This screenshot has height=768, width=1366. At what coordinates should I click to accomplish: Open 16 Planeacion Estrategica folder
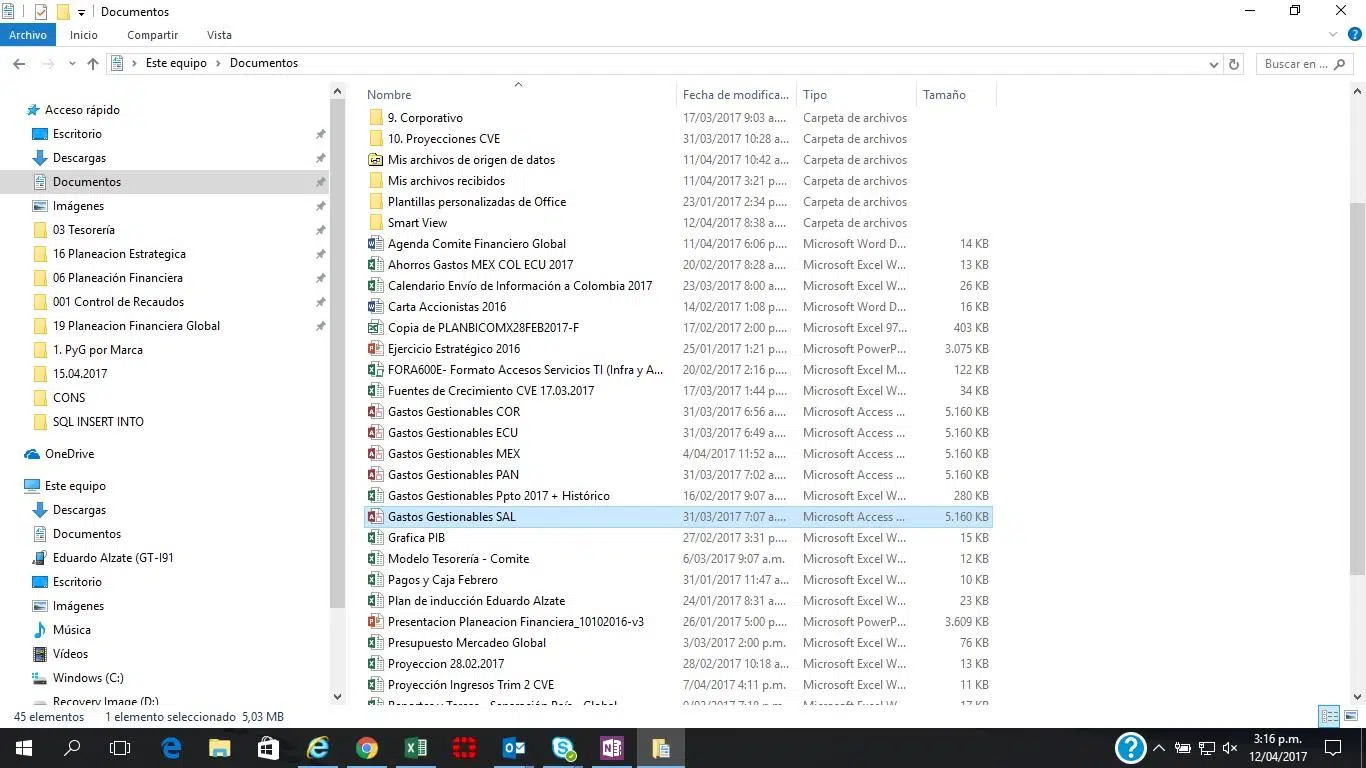pos(119,254)
